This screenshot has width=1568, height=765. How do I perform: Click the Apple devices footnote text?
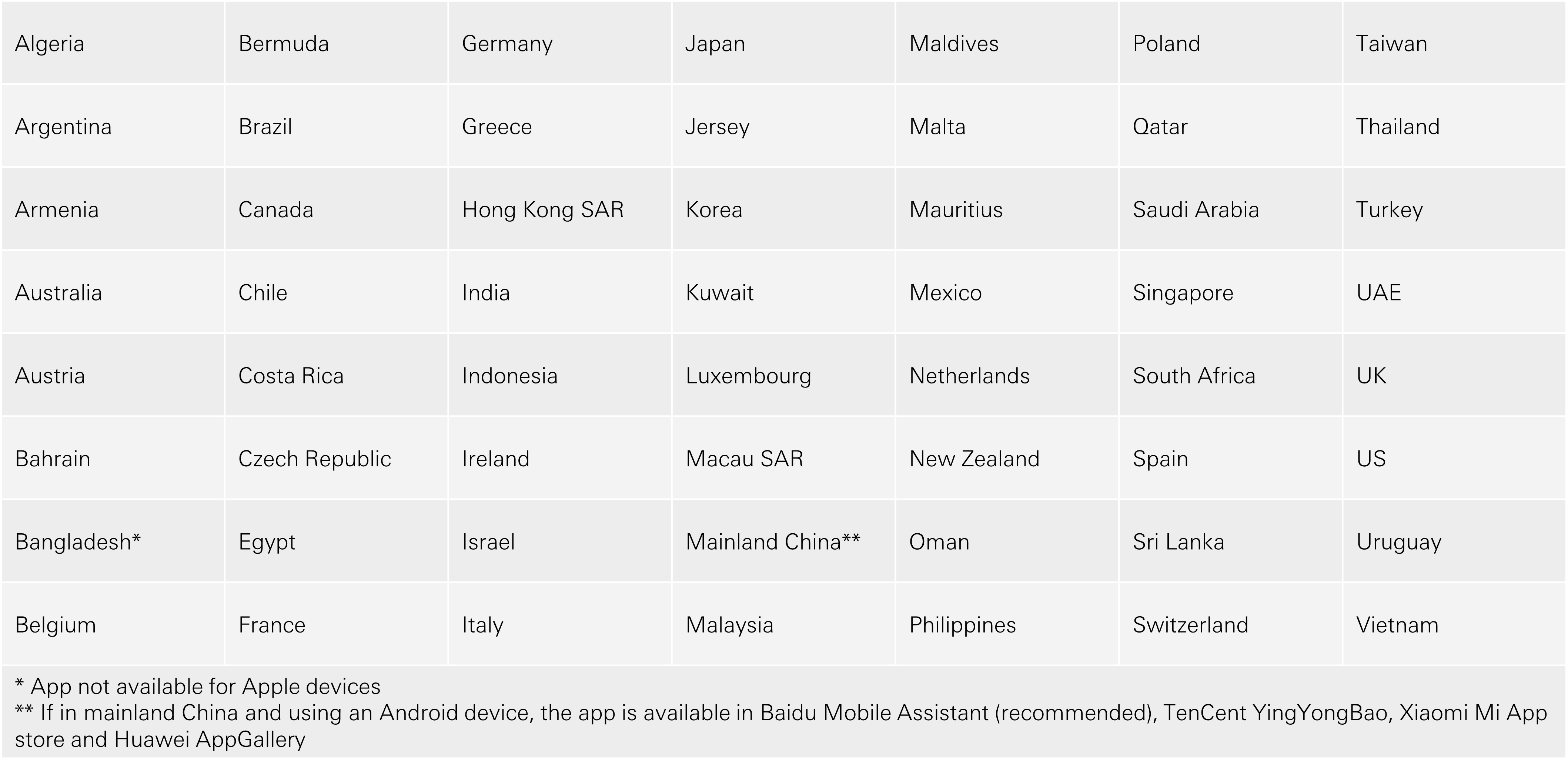coord(198,686)
